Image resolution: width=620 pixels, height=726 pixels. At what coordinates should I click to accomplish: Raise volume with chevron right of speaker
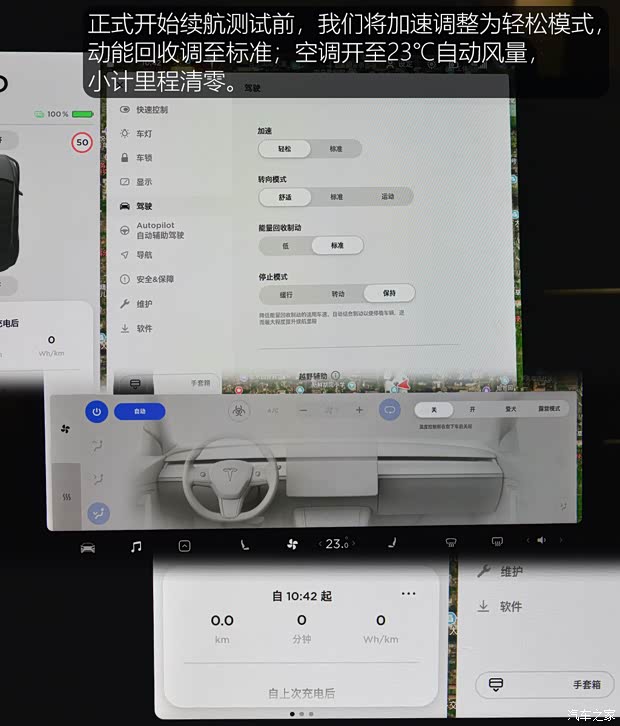pos(561,540)
